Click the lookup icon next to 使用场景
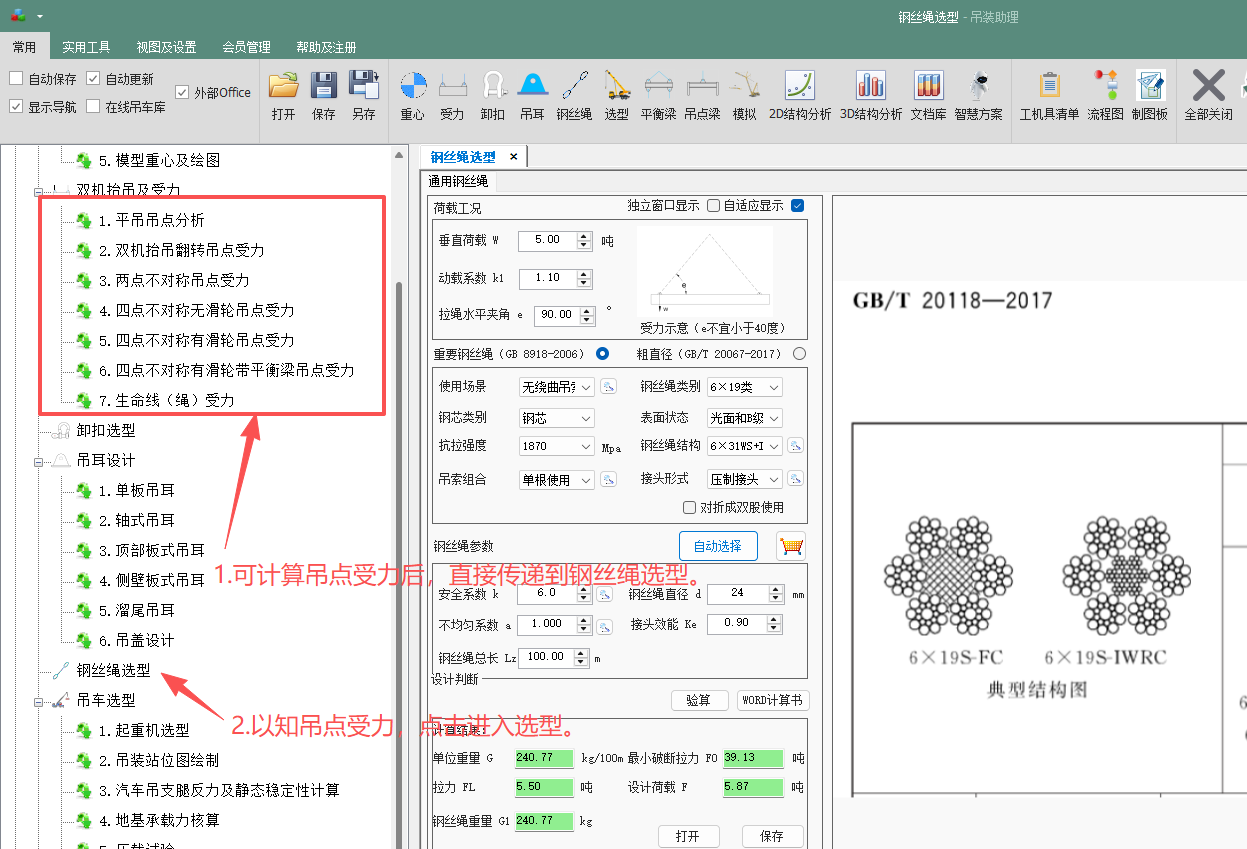Image resolution: width=1247 pixels, height=849 pixels. 608,387
